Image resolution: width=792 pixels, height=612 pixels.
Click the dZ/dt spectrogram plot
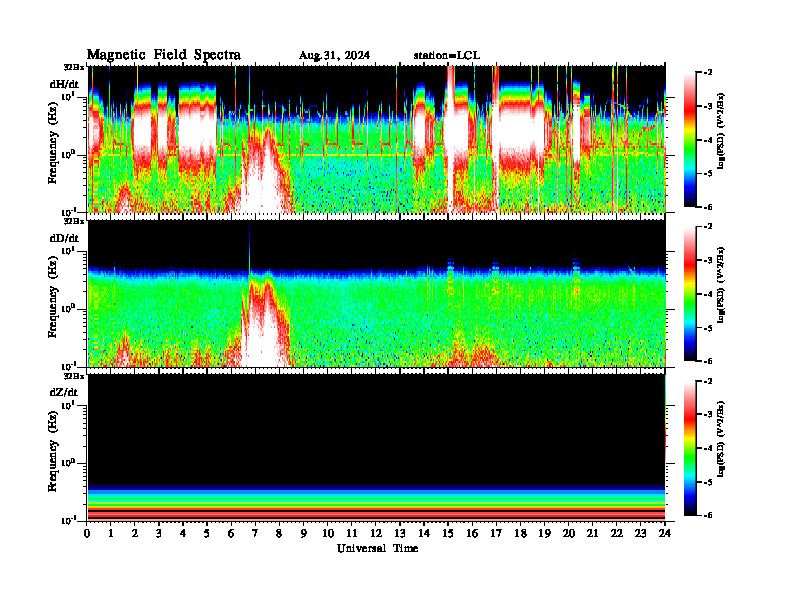point(376,447)
